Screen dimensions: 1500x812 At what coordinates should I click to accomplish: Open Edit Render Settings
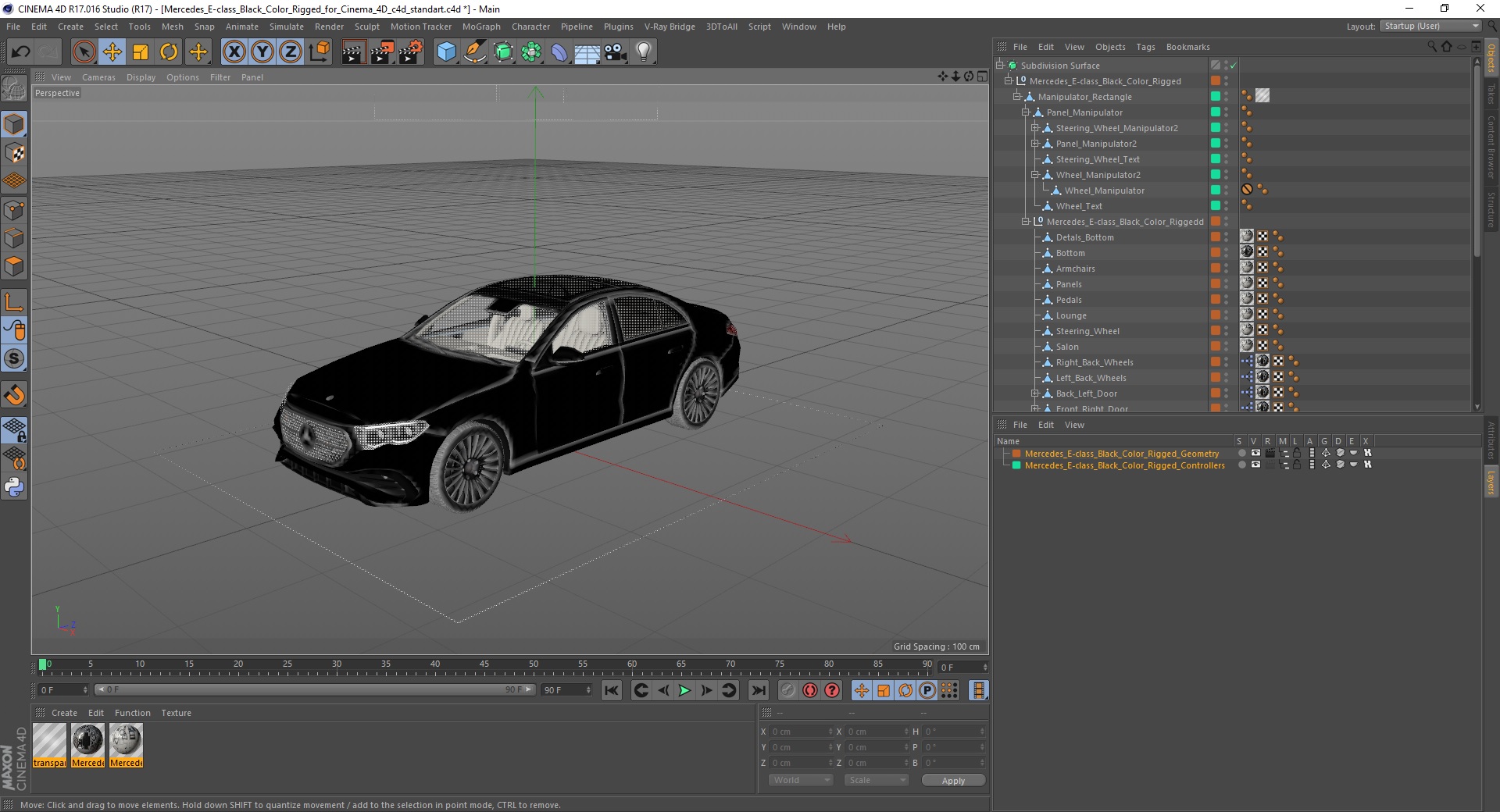point(411,52)
